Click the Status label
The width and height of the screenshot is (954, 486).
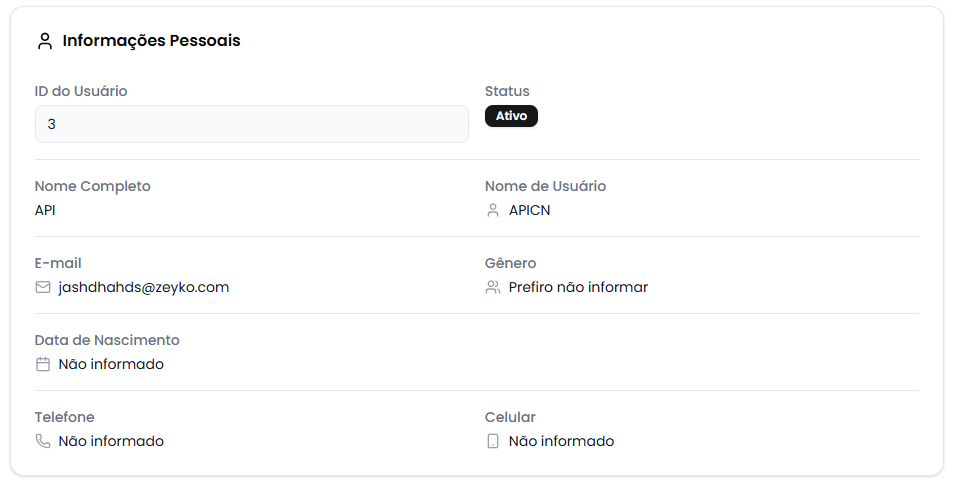click(x=507, y=91)
